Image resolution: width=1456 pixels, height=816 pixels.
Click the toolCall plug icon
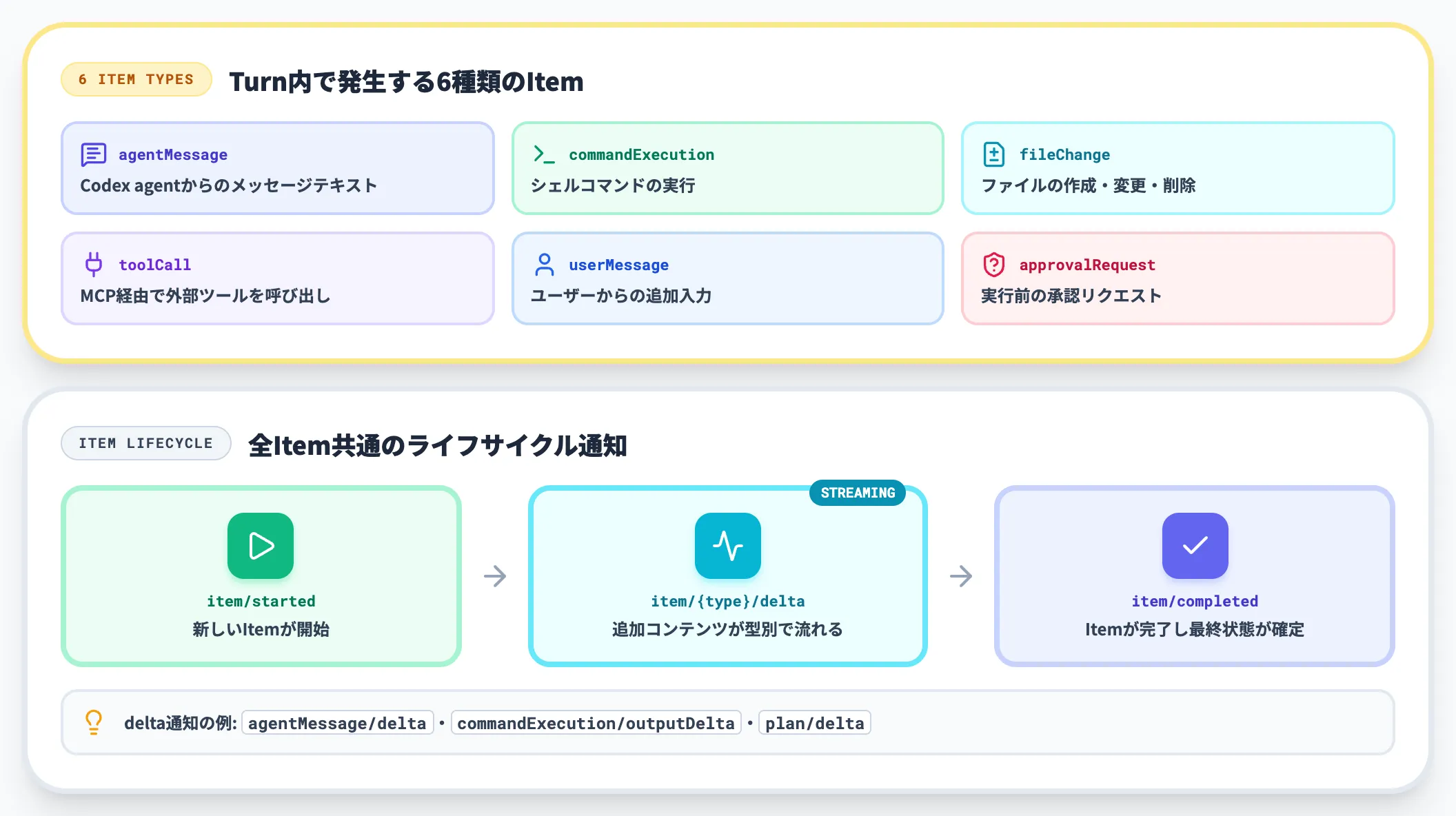pos(93,265)
